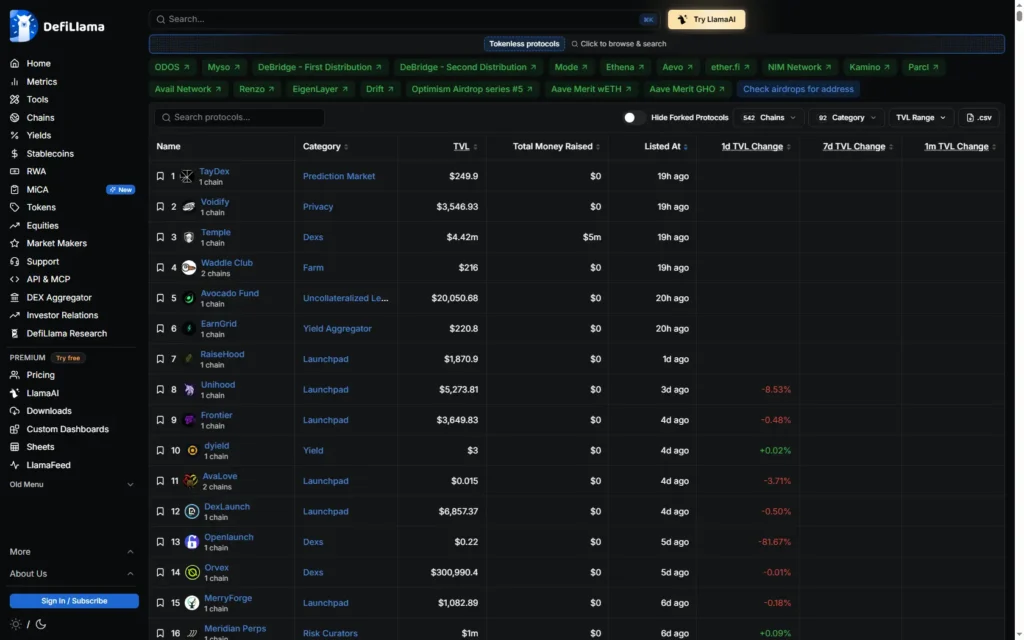Collapse the More section
The width and height of the screenshot is (1024, 640).
[x=72, y=552]
